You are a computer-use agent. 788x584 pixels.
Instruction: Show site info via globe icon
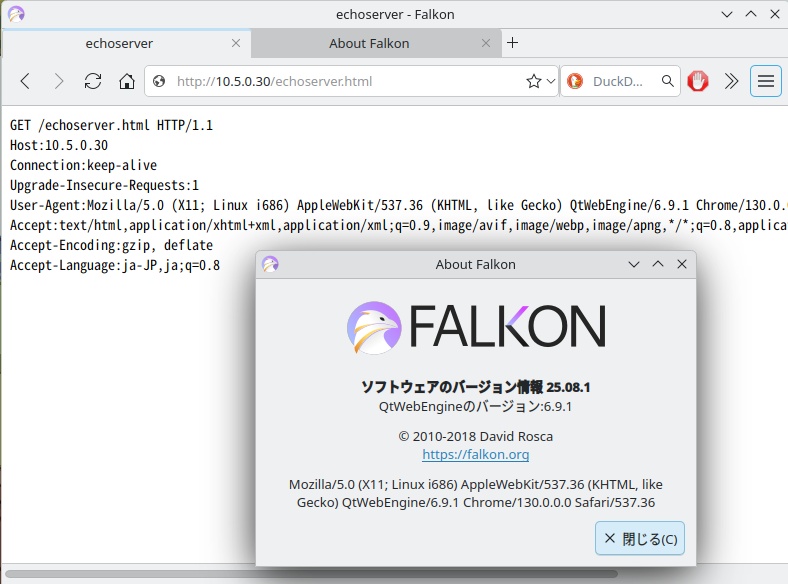pos(159,81)
